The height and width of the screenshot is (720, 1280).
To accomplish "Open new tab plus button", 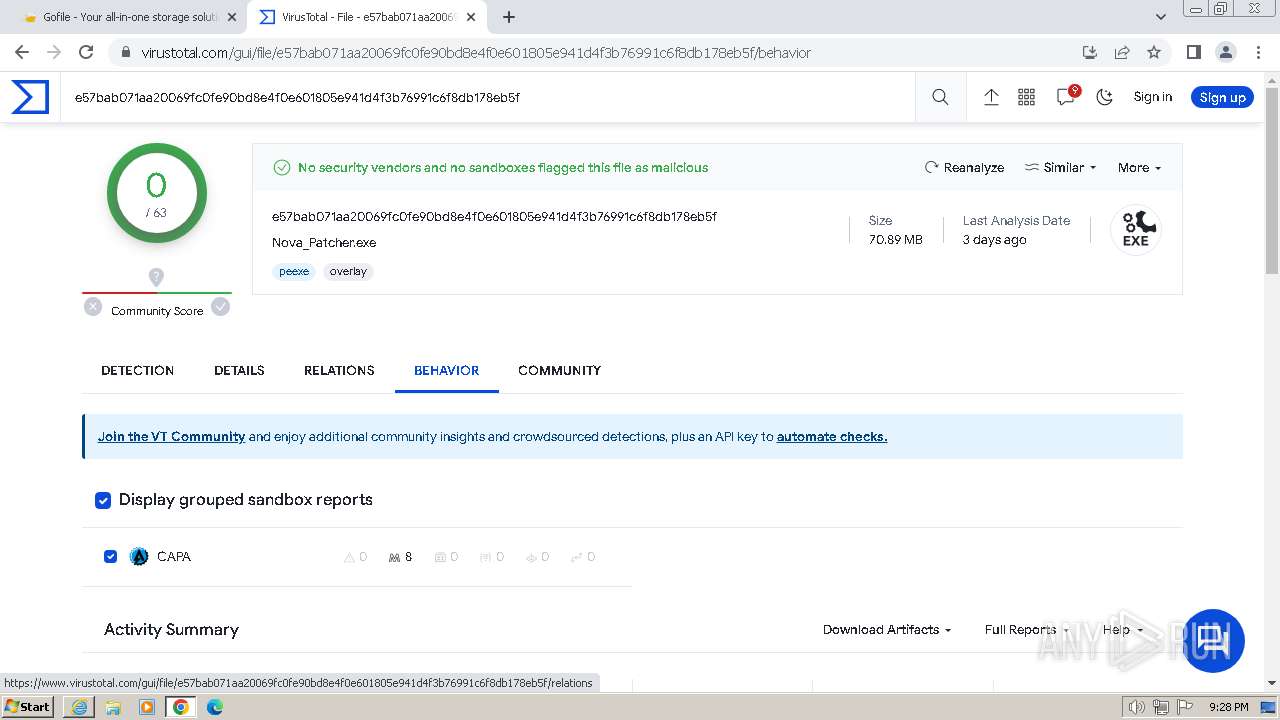I will 509,17.
